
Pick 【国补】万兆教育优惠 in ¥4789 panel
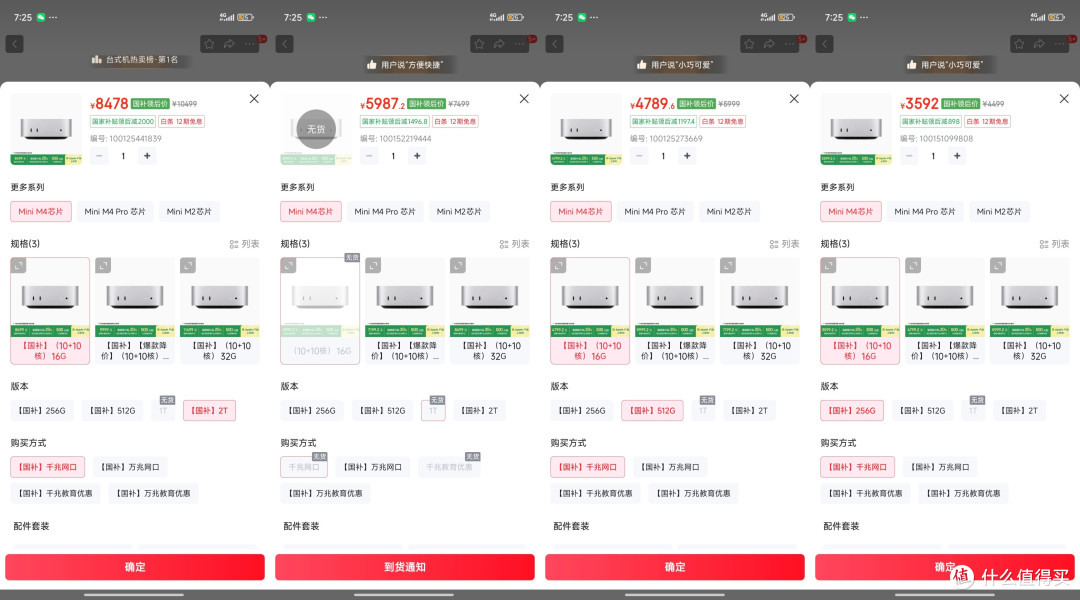[693, 493]
